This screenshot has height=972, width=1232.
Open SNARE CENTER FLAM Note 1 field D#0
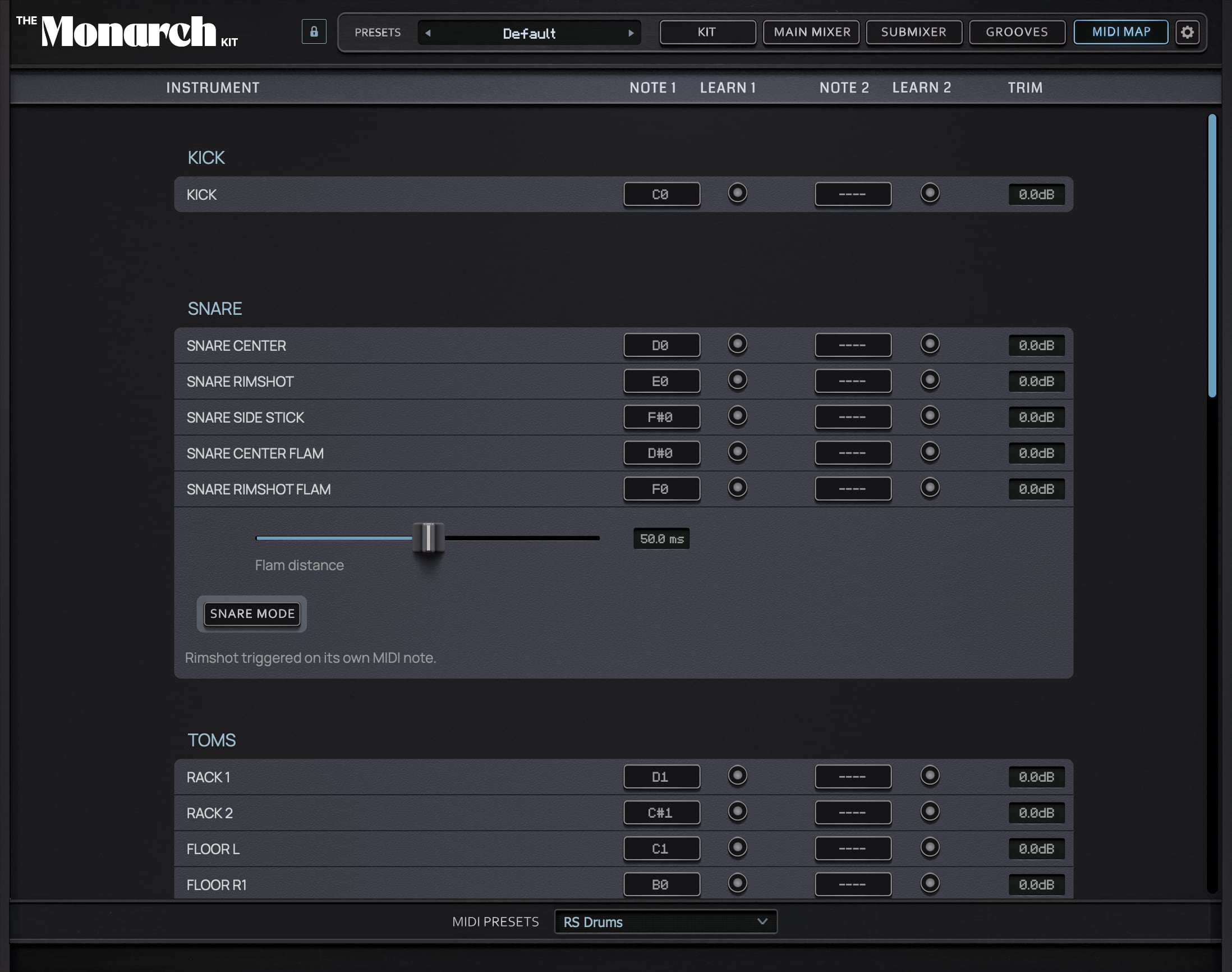661,452
